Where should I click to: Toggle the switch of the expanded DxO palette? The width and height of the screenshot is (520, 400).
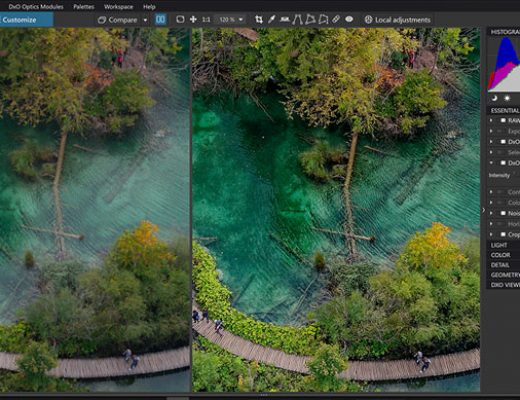point(503,163)
